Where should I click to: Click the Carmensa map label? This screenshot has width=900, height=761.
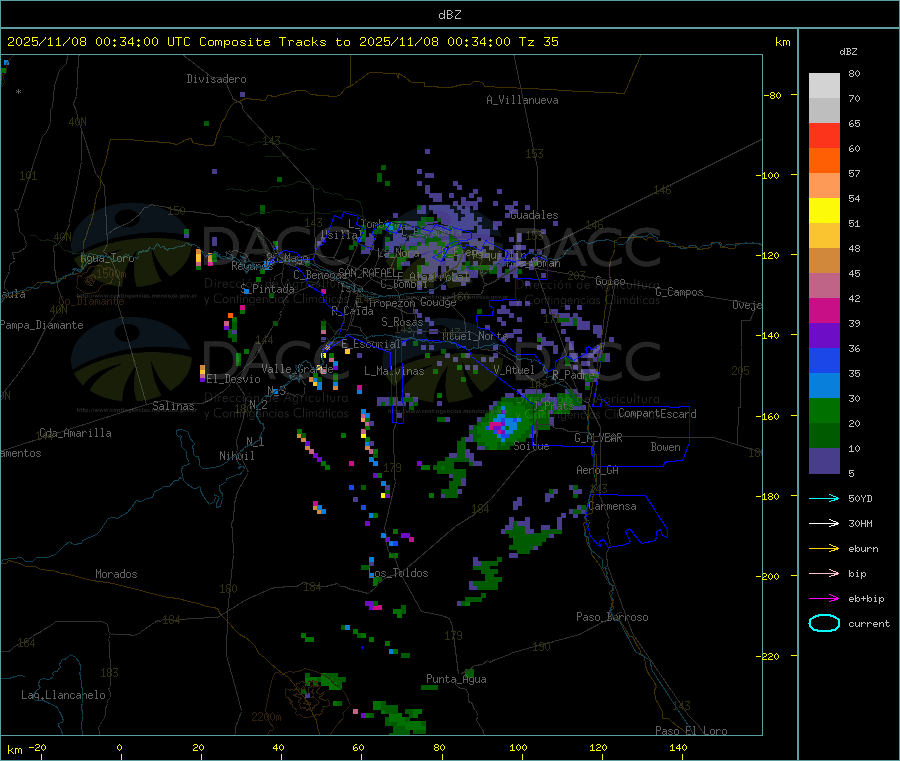click(612, 507)
